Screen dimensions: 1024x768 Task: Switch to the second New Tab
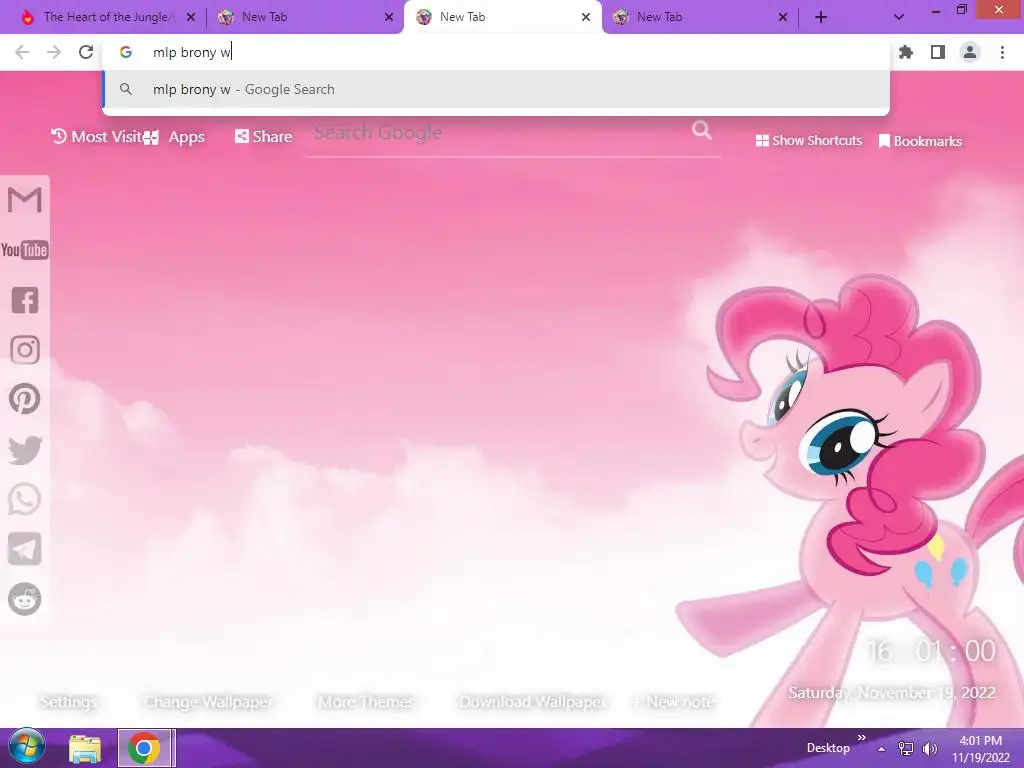[304, 18]
